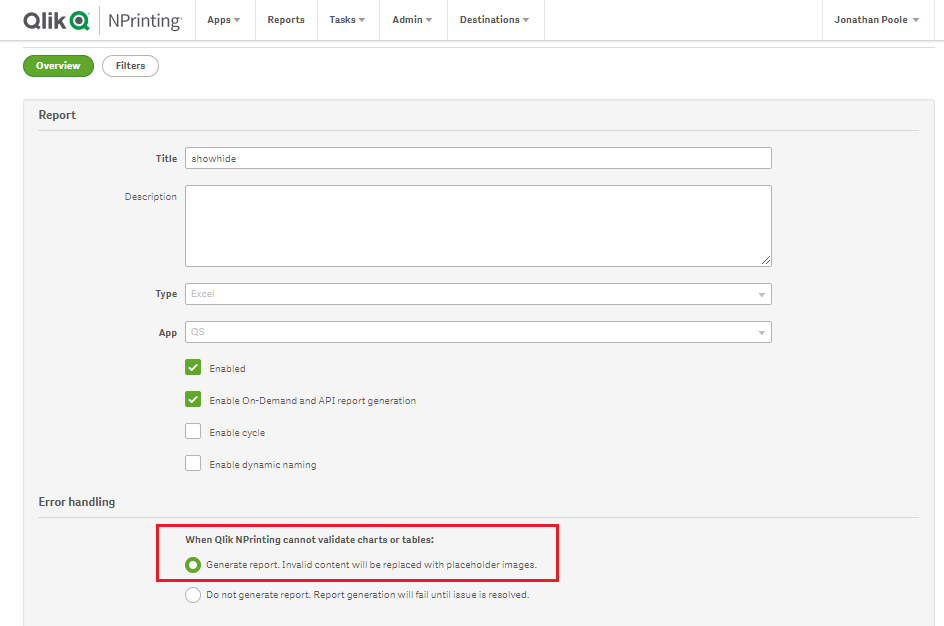
Task: Click the Error handling section heading
Action: tap(76, 502)
